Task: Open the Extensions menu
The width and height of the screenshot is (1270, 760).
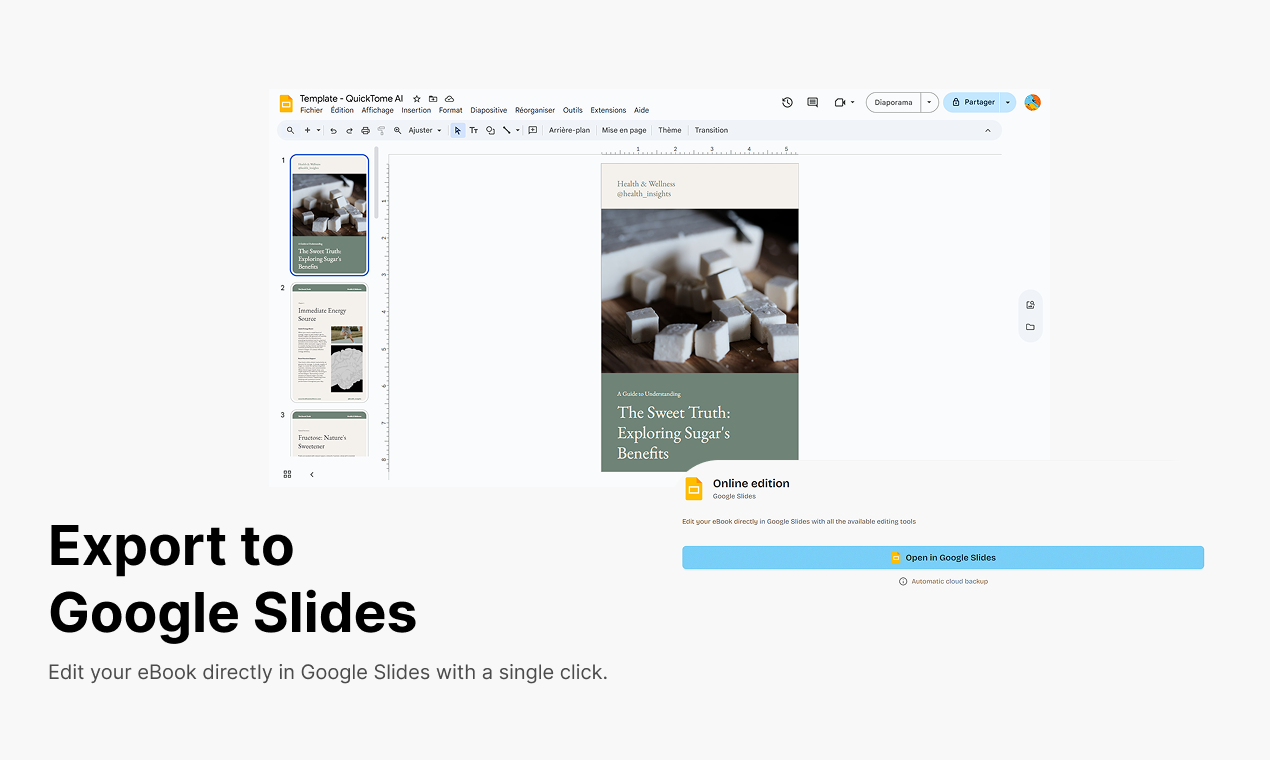Action: tap(608, 110)
